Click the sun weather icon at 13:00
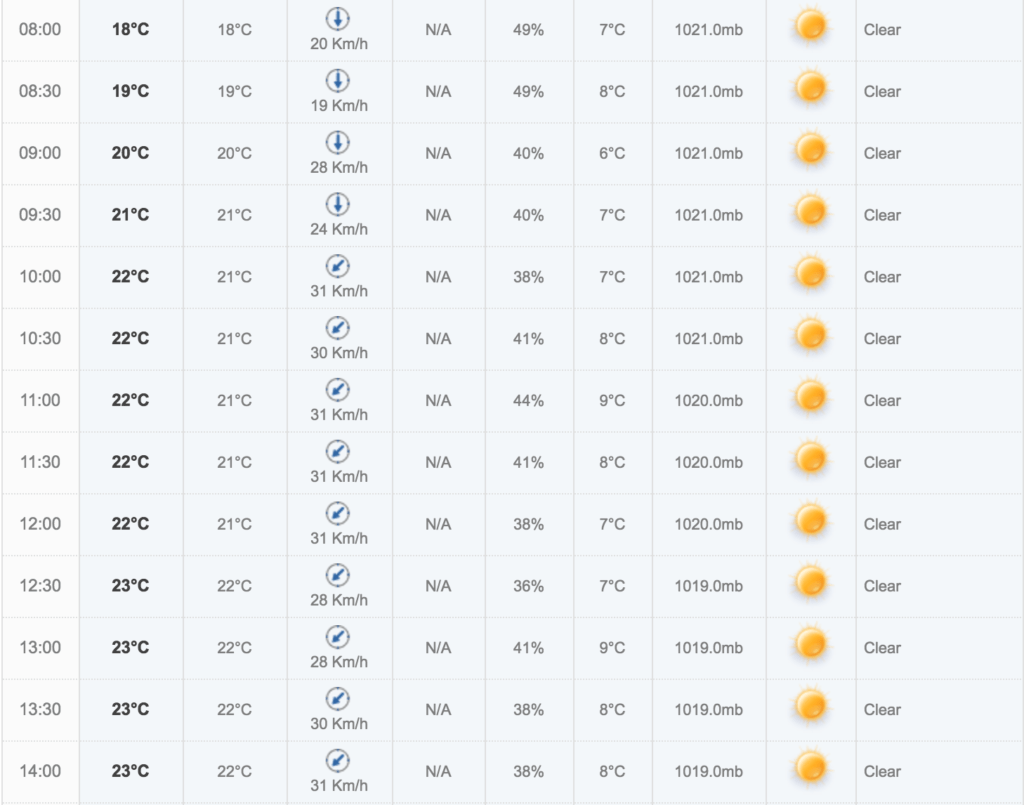Image resolution: width=1024 pixels, height=805 pixels. (810, 644)
